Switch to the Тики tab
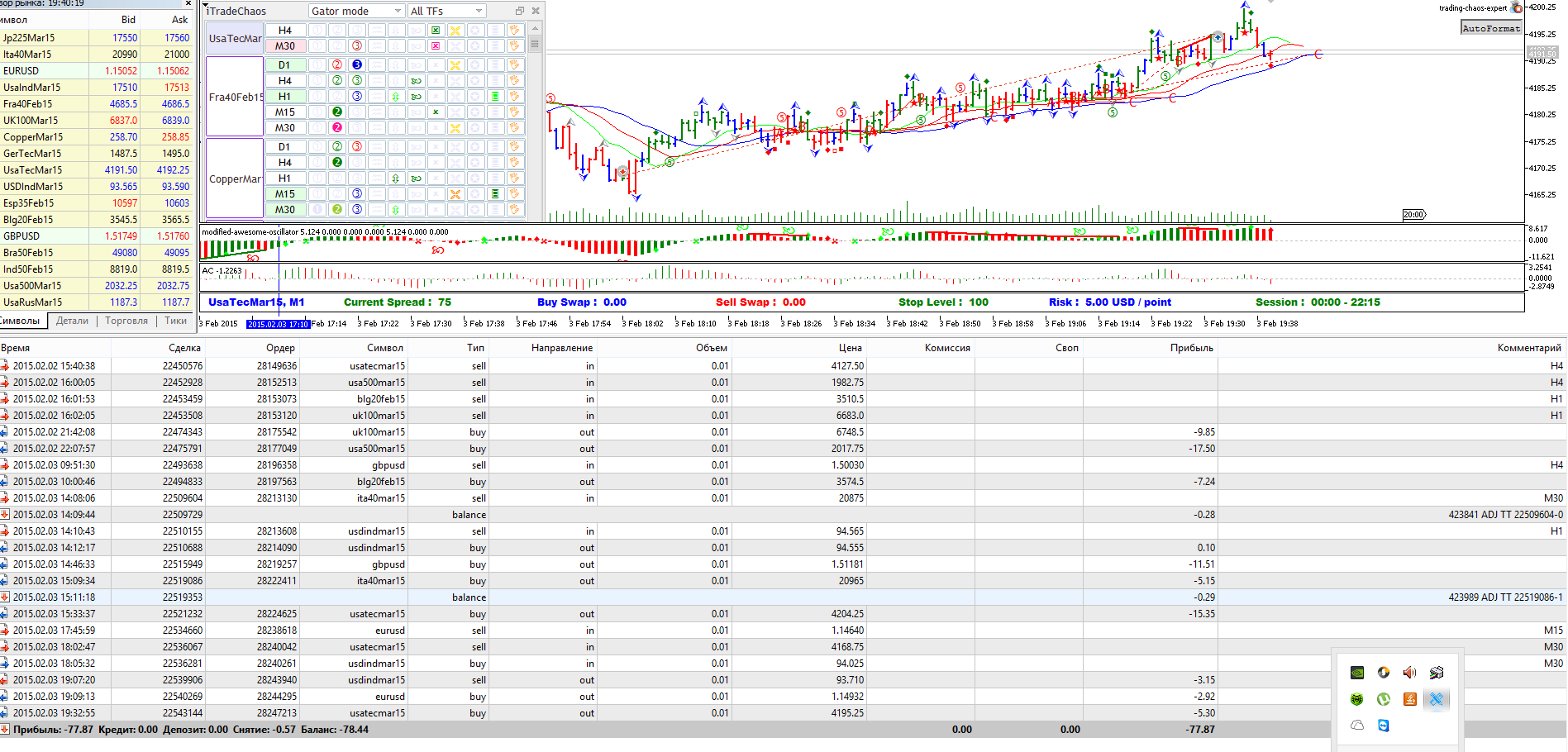Image resolution: width=1568 pixels, height=752 pixels. pyautogui.click(x=175, y=321)
